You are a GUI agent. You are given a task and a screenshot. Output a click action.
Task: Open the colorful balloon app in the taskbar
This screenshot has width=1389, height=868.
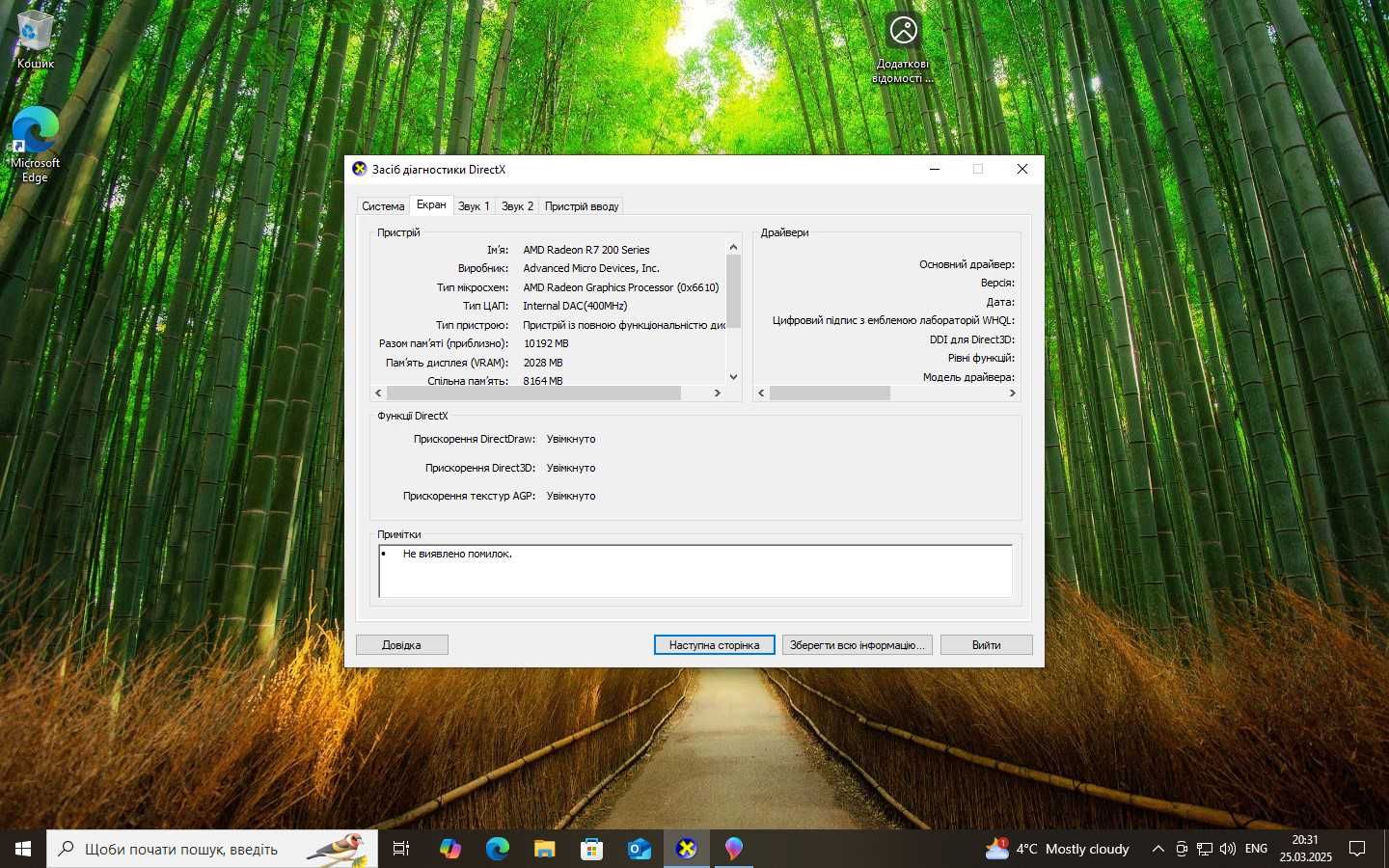click(734, 849)
